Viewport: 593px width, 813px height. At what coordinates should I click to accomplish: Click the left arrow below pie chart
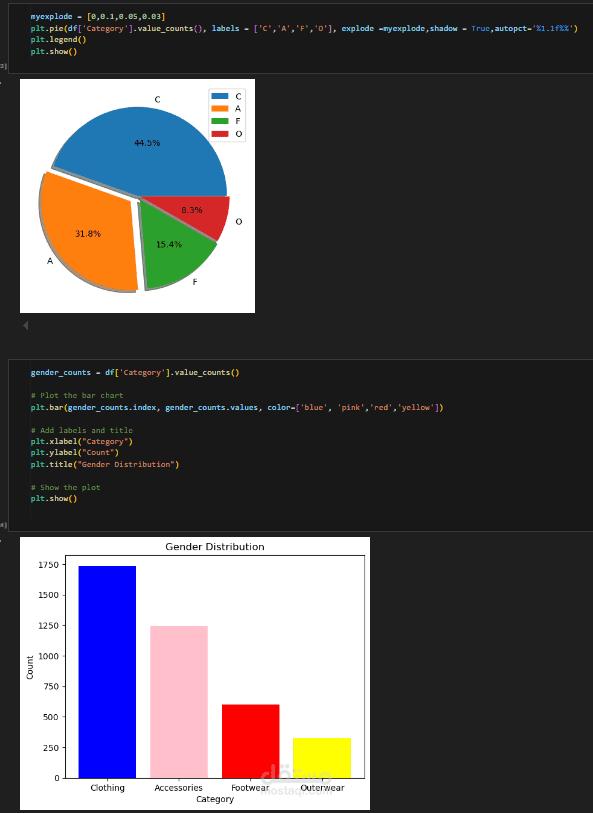tap(25, 326)
